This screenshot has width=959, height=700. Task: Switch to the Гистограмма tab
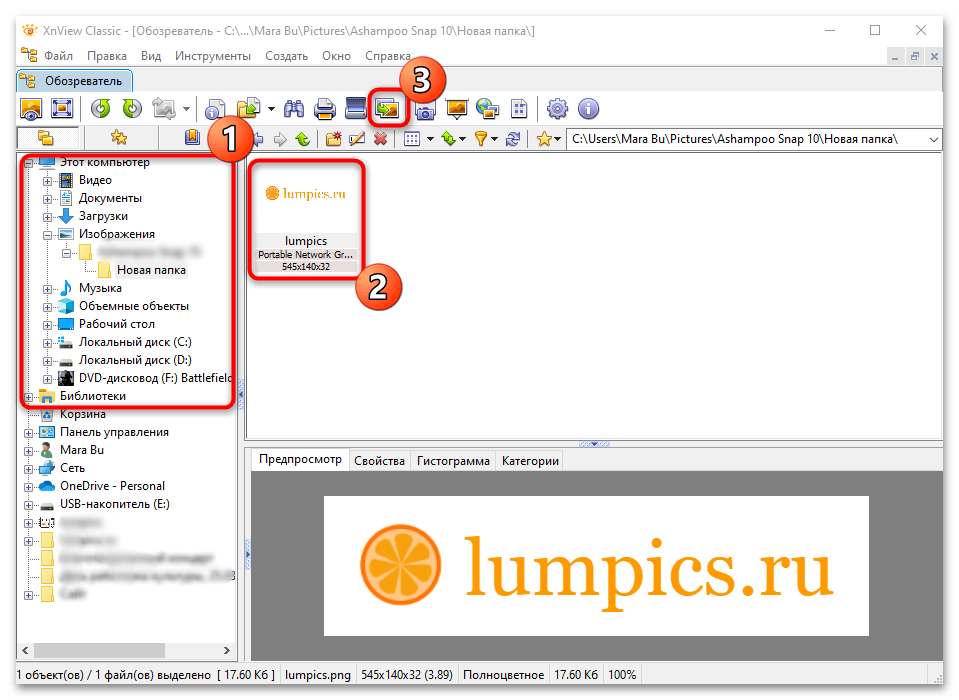pos(453,460)
